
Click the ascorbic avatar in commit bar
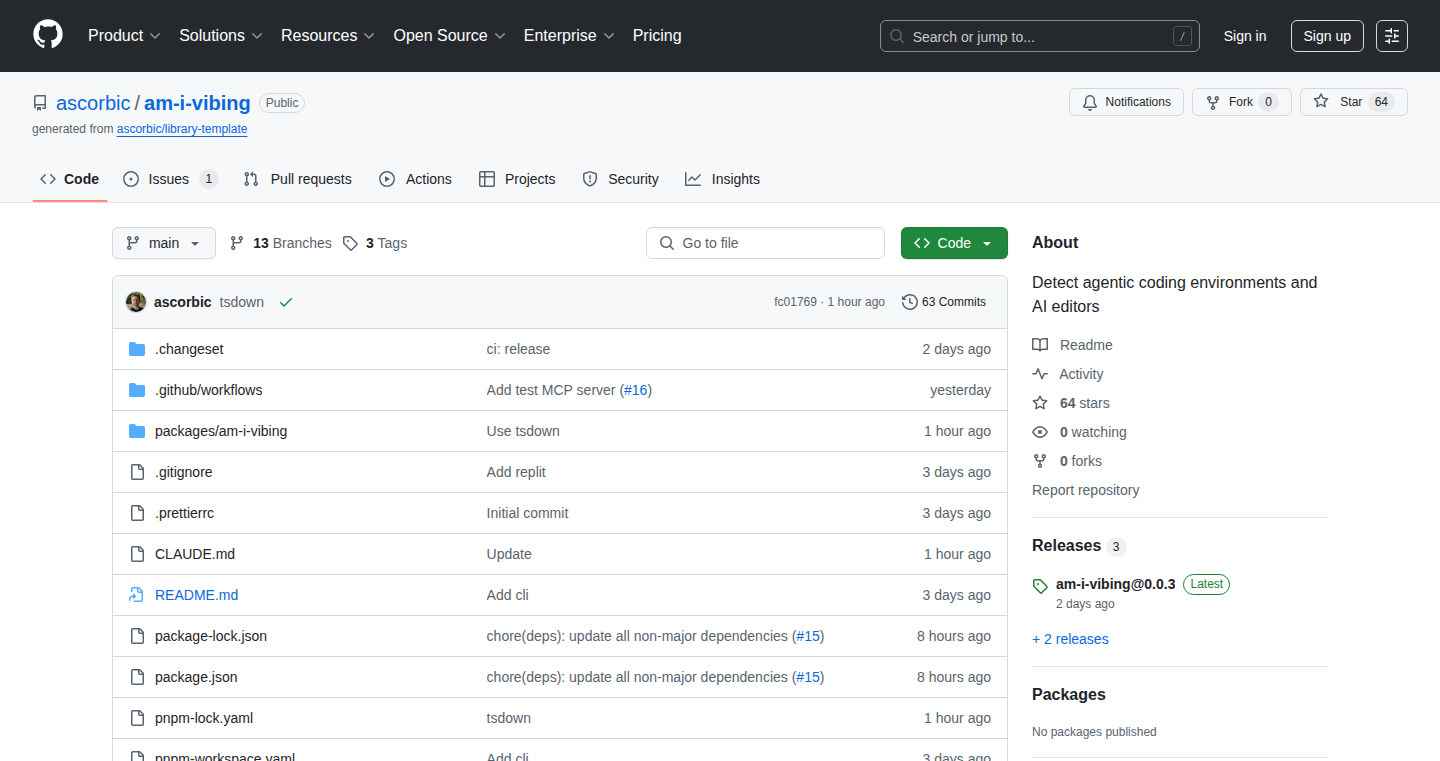[136, 302]
